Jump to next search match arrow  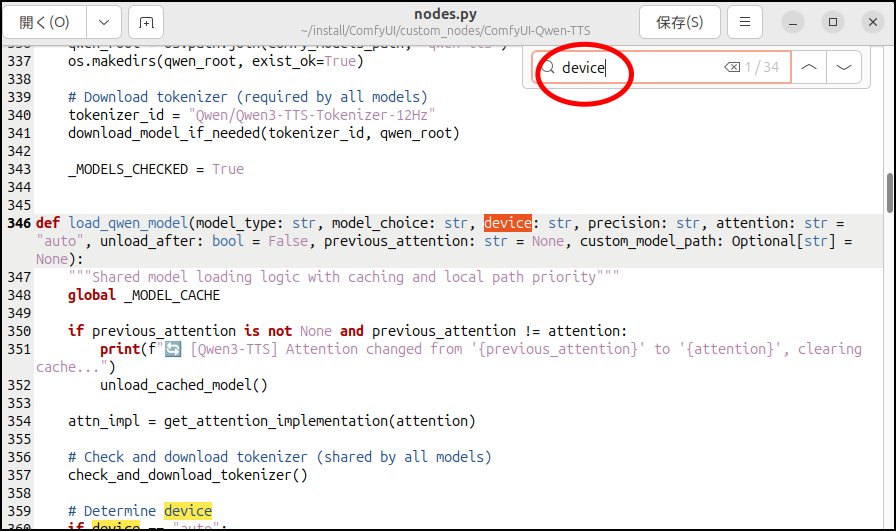pos(844,67)
